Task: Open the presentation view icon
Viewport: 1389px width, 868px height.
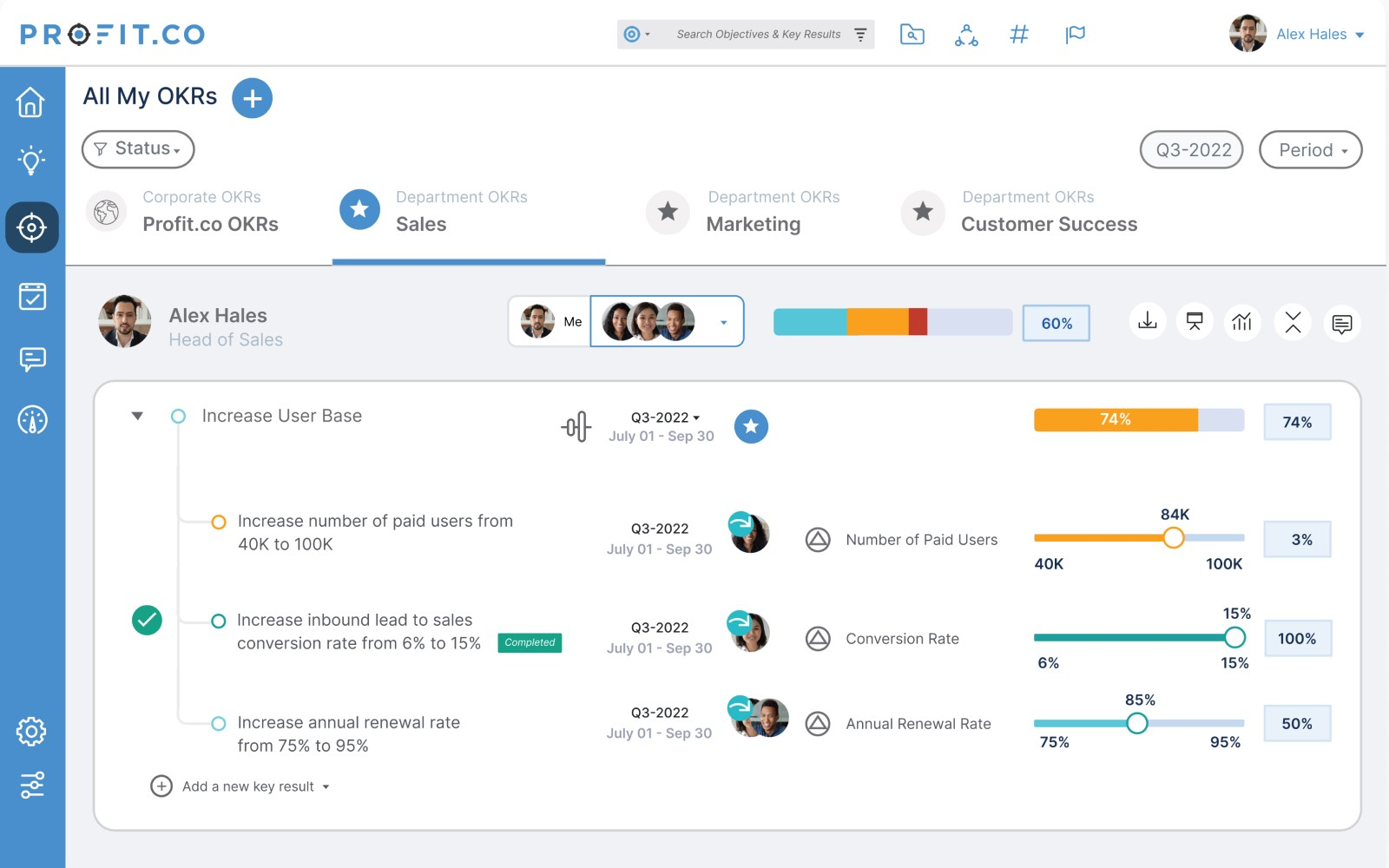Action: click(x=1195, y=322)
